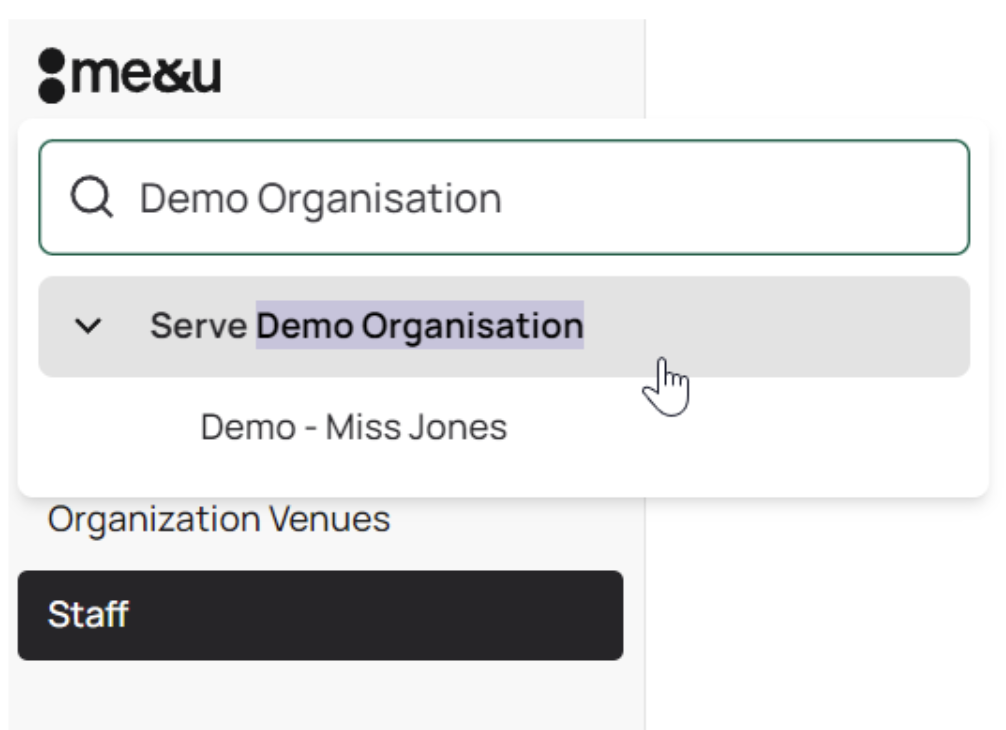The height and width of the screenshot is (730, 1006).
Task: Open the Organization Venues page
Action: (x=219, y=519)
